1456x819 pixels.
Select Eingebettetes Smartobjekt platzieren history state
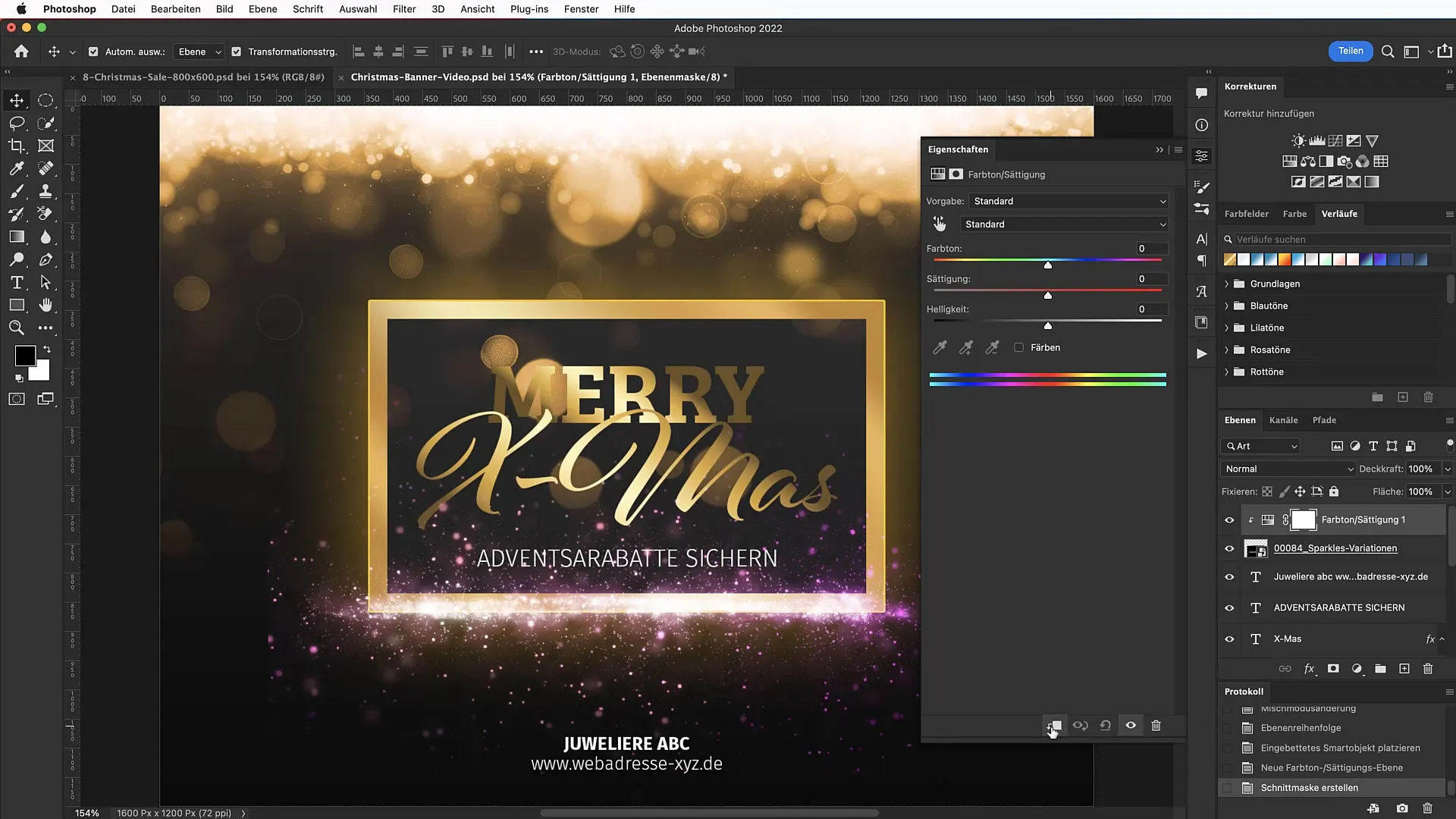(x=1340, y=748)
